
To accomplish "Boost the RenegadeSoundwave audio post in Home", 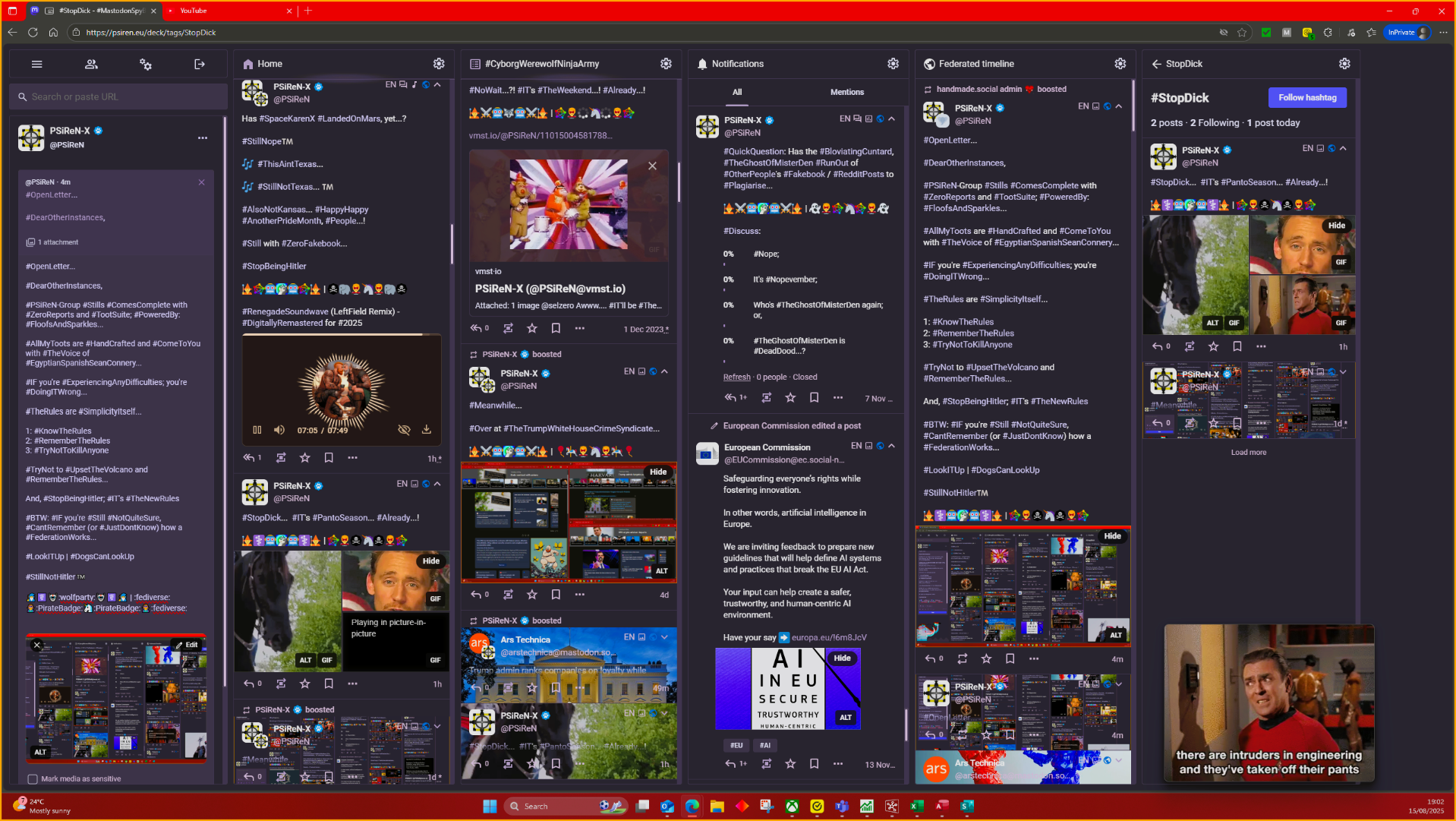I will click(281, 458).
